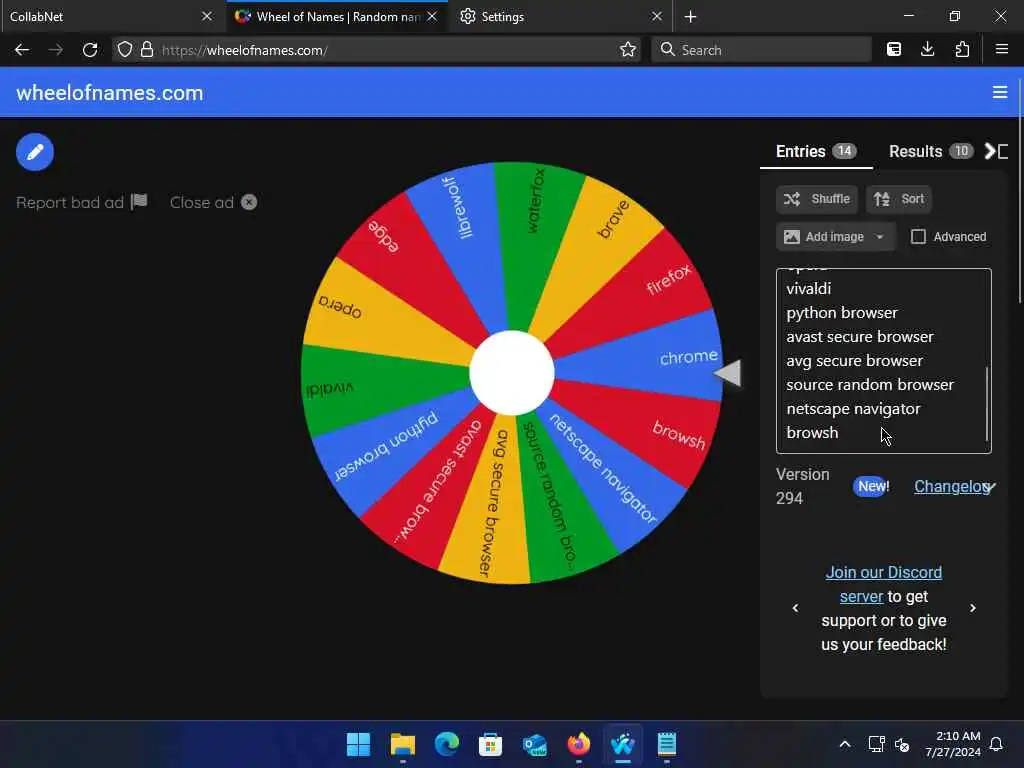Close the Settings tab
1024x768 pixels.
(657, 16)
